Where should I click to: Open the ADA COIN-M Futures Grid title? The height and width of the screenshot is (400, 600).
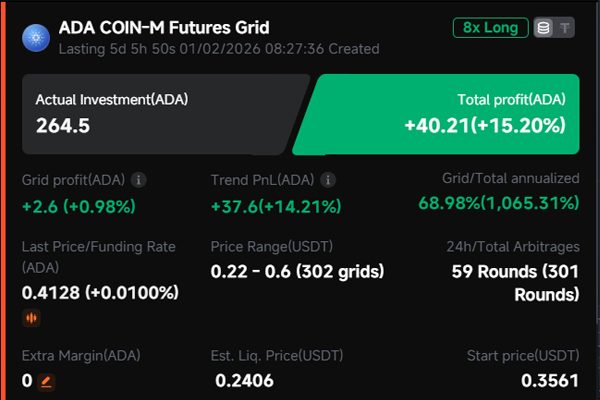164,28
